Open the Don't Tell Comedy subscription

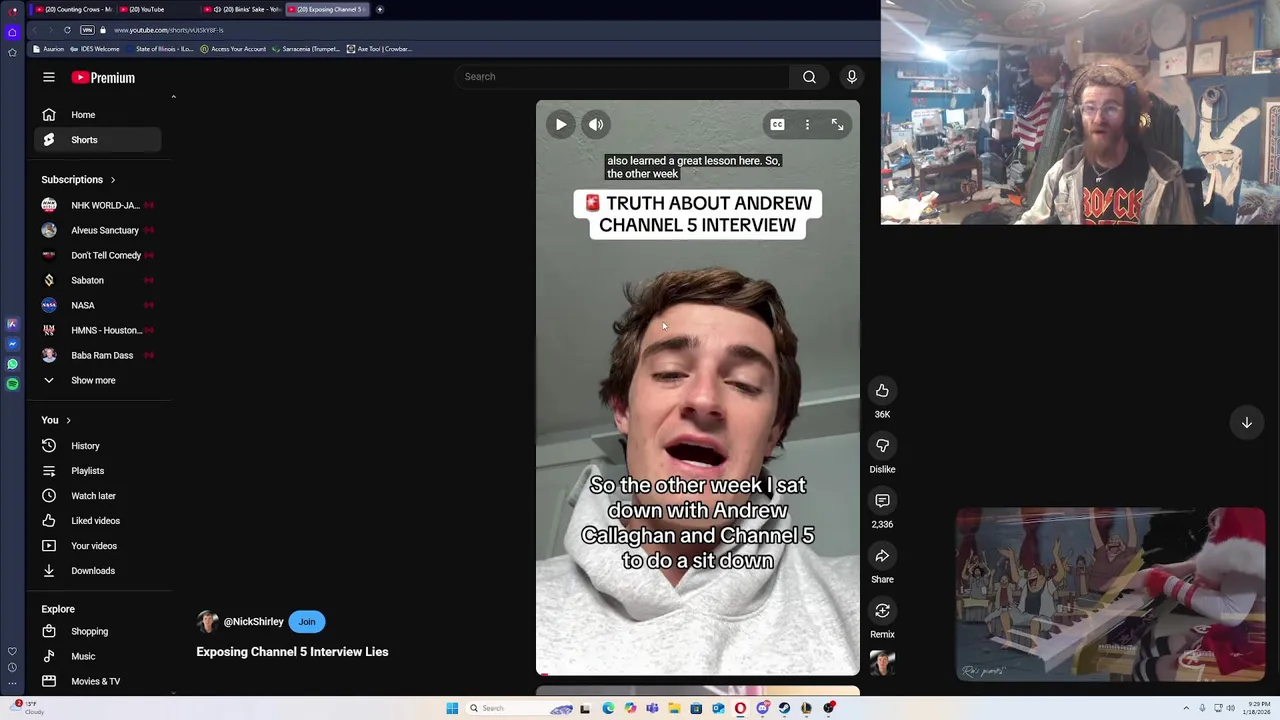click(x=98, y=255)
